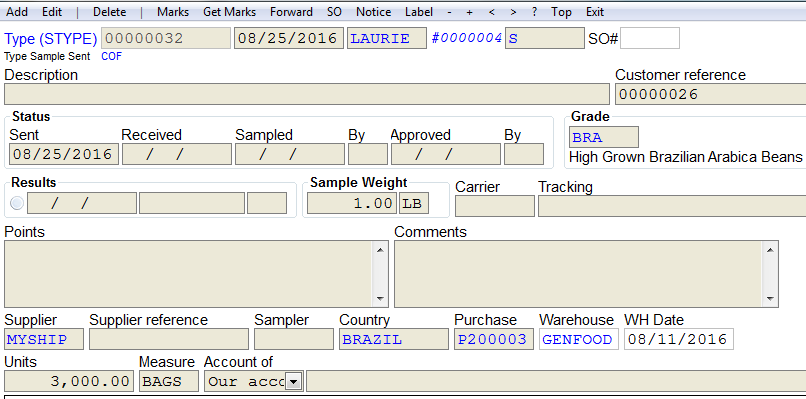This screenshot has height=399, width=806.
Task: Click Exit in the menu bar
Action: [x=595, y=12]
